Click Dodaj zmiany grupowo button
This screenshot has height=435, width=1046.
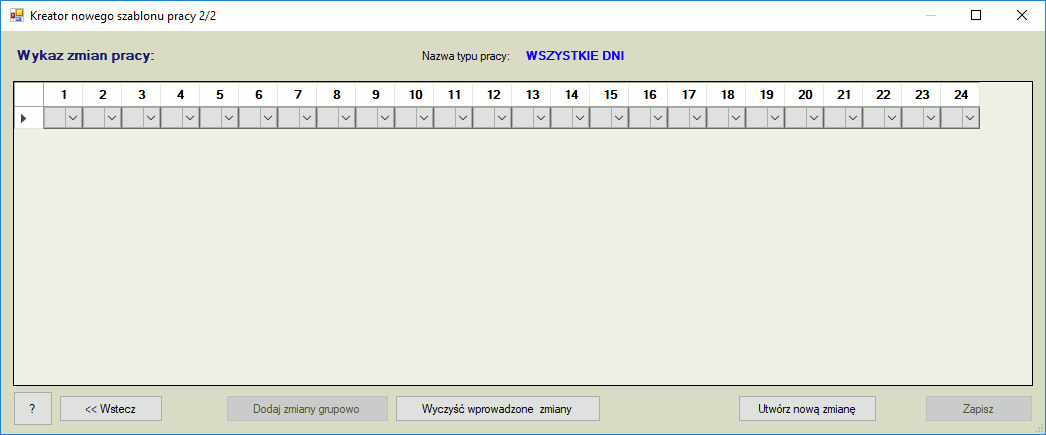tap(306, 408)
